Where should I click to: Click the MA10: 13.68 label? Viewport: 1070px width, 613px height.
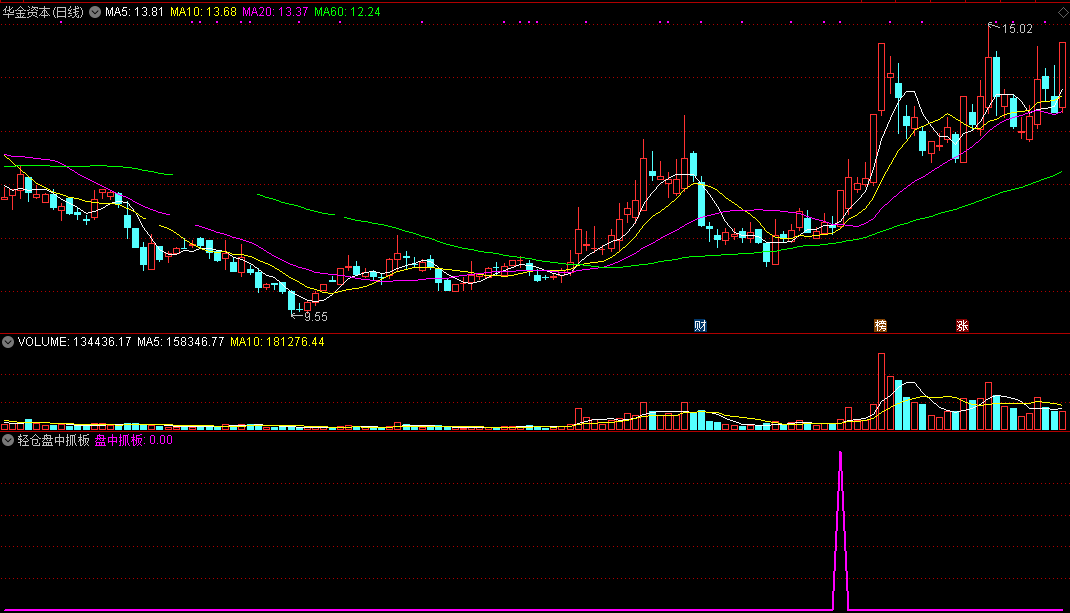(x=203, y=12)
